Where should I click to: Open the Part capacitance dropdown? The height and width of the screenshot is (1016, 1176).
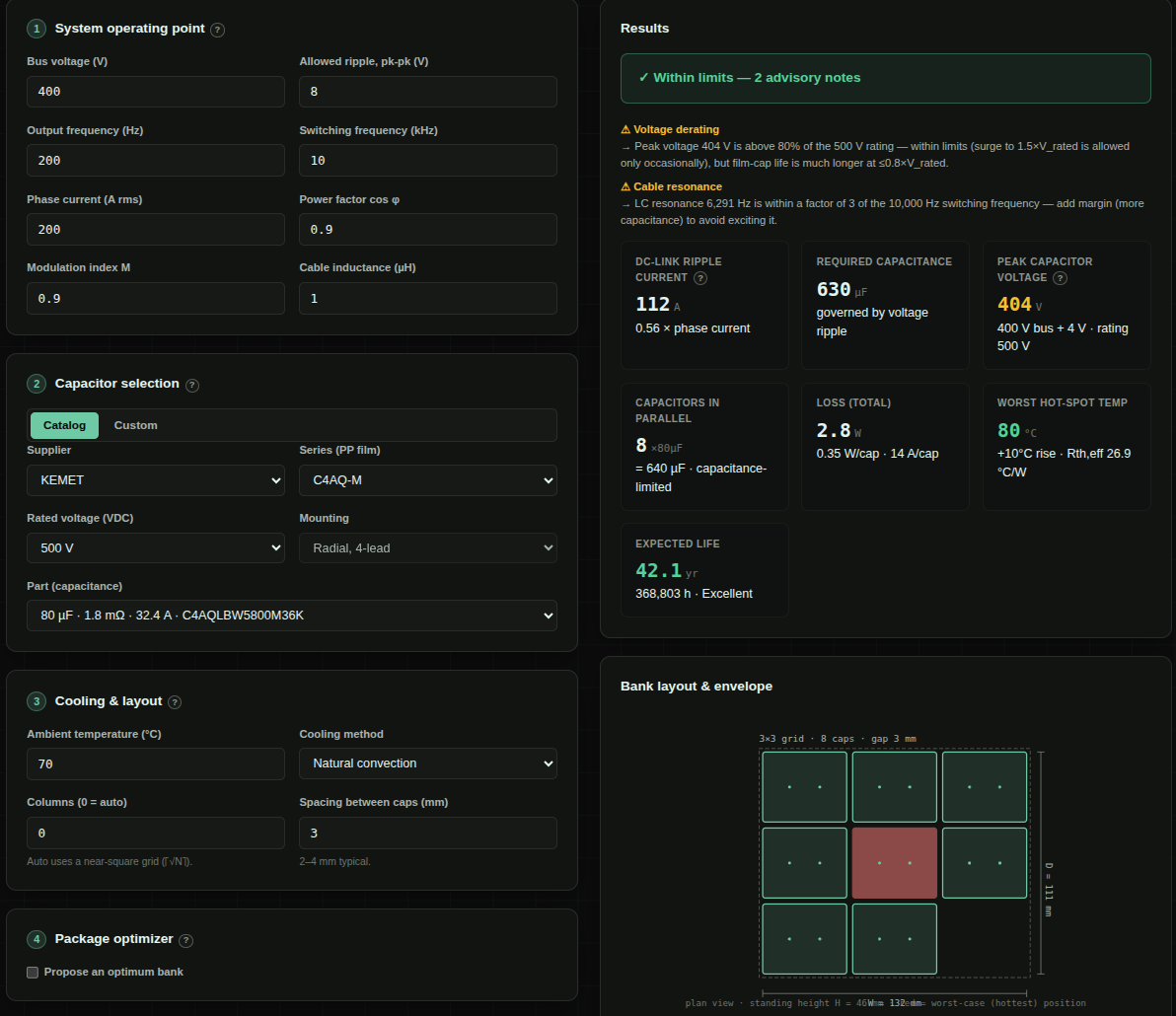[292, 616]
